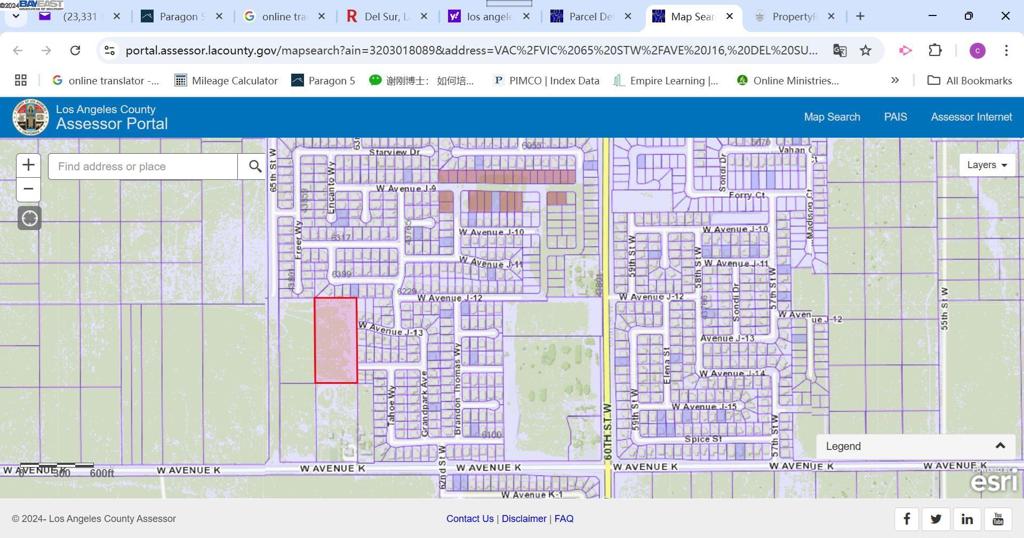Expand the Layers dropdown
The image size is (1024, 538).
tap(987, 165)
